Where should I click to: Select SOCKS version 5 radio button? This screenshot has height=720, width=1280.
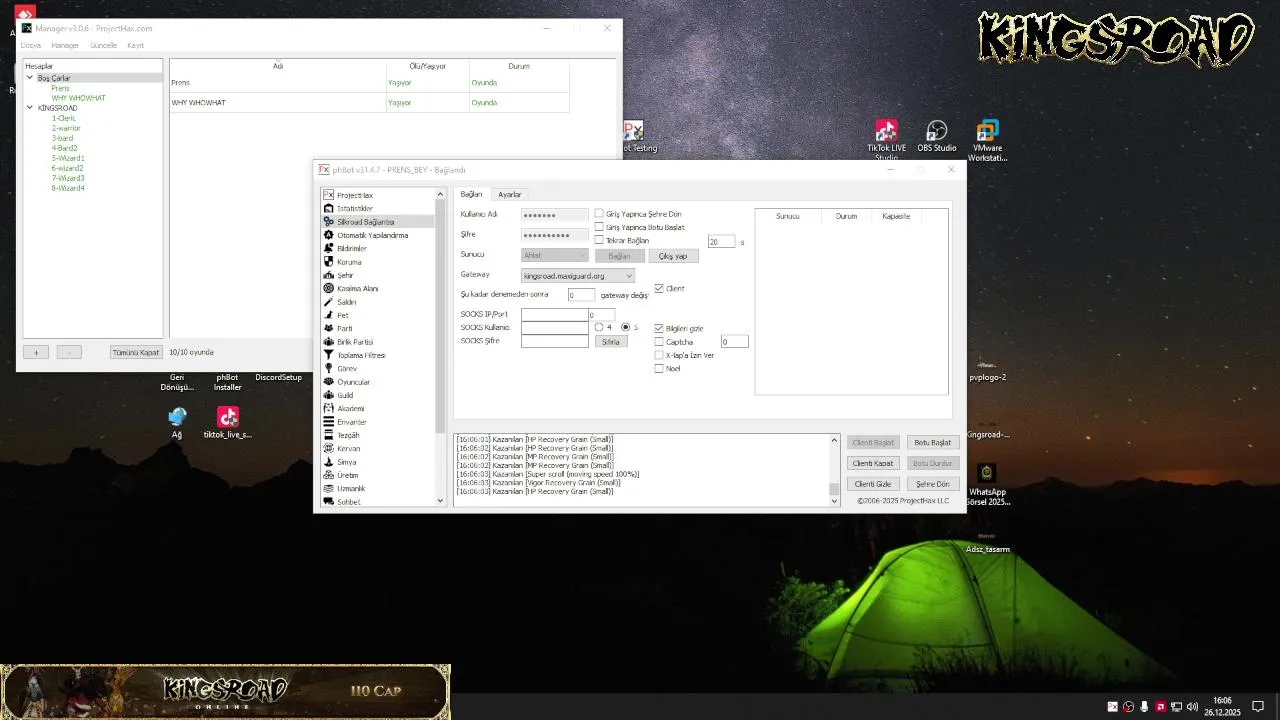626,327
